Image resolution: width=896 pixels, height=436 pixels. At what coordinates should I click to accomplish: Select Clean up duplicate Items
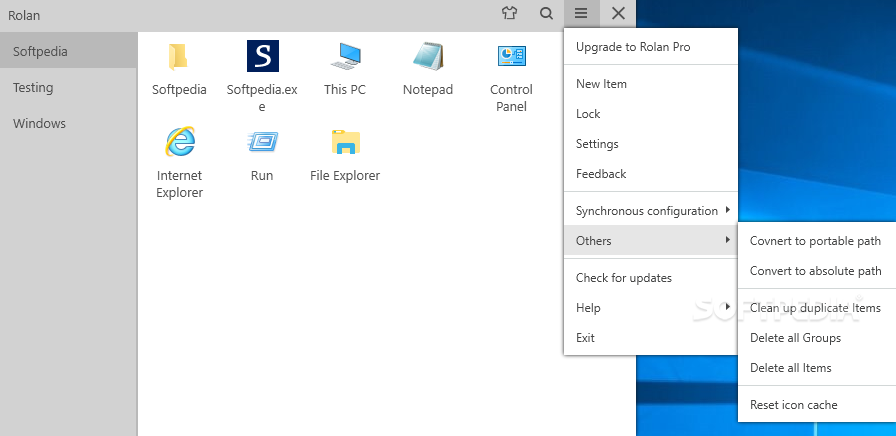click(817, 308)
